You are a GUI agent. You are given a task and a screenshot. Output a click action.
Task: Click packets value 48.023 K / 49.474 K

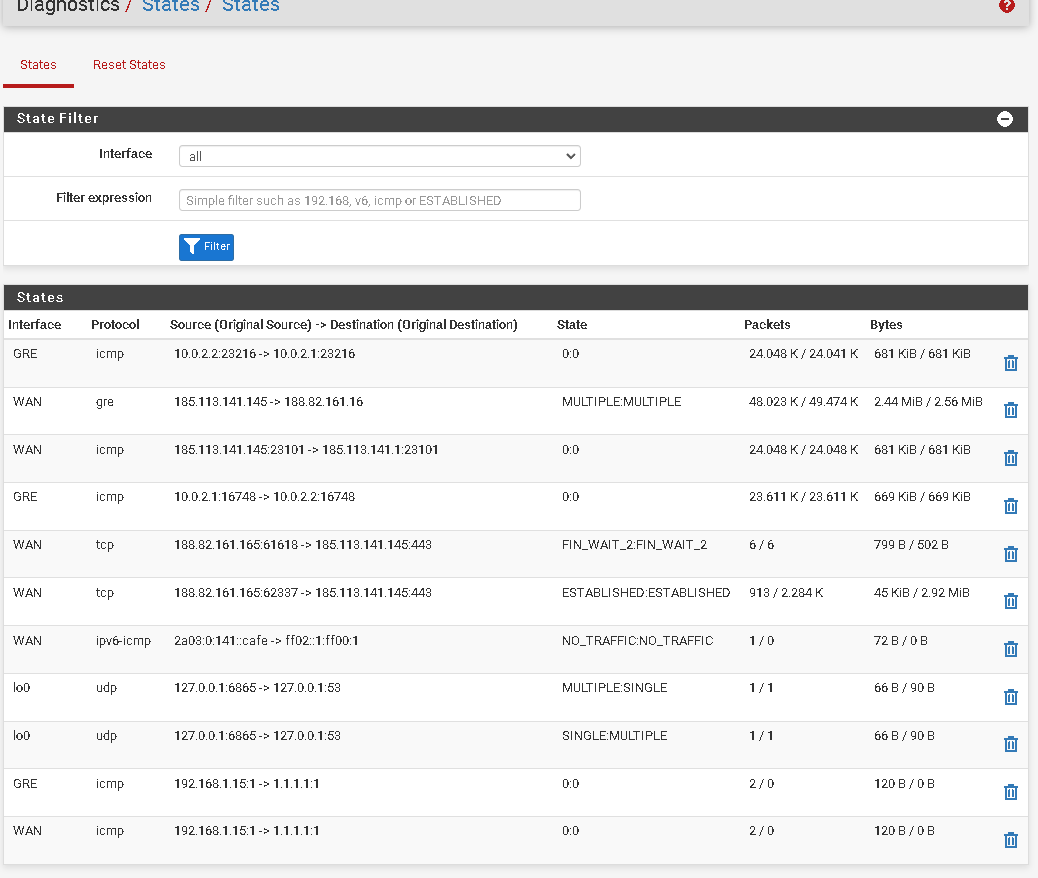click(804, 402)
